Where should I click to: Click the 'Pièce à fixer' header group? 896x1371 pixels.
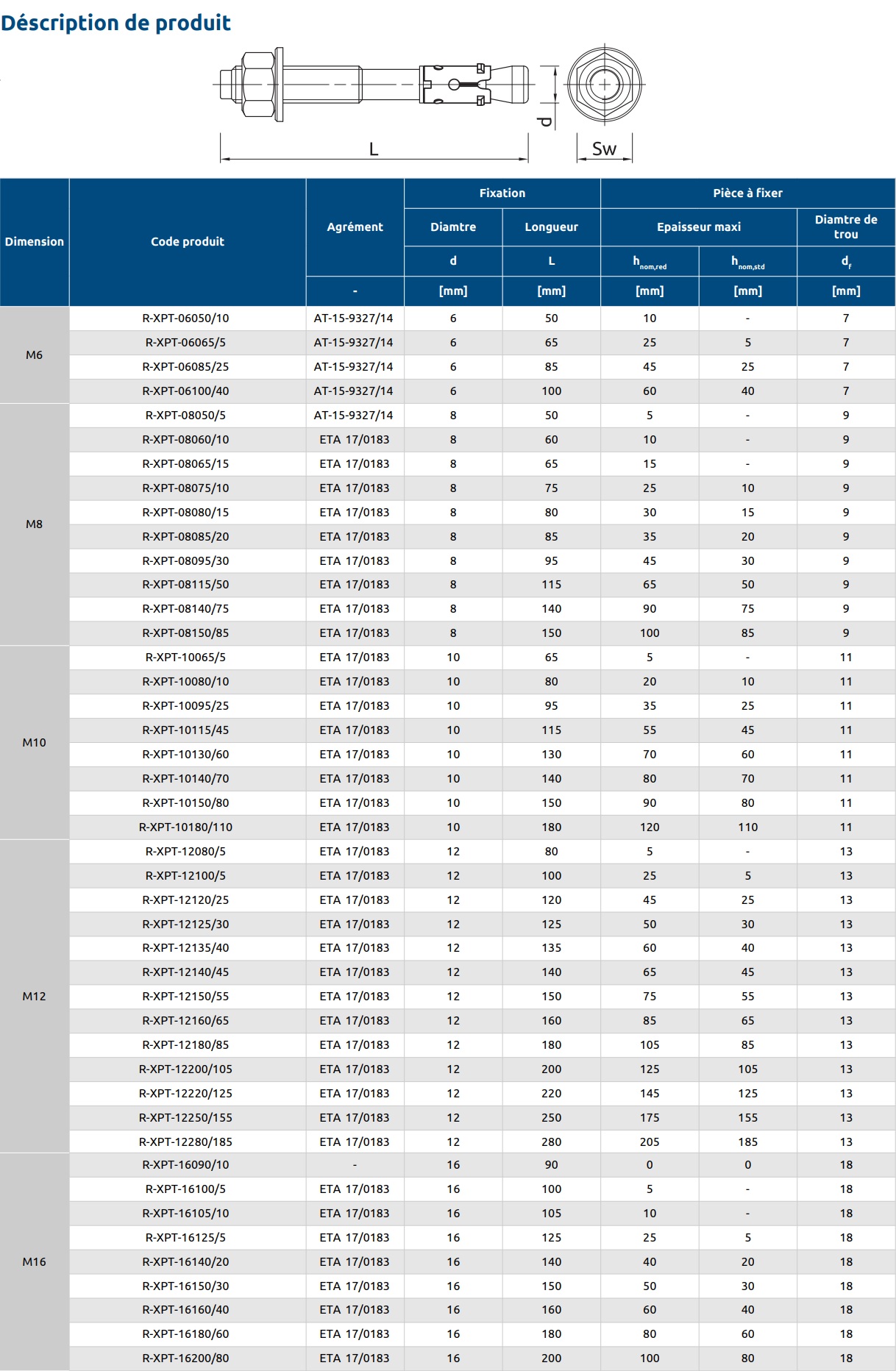click(x=747, y=193)
